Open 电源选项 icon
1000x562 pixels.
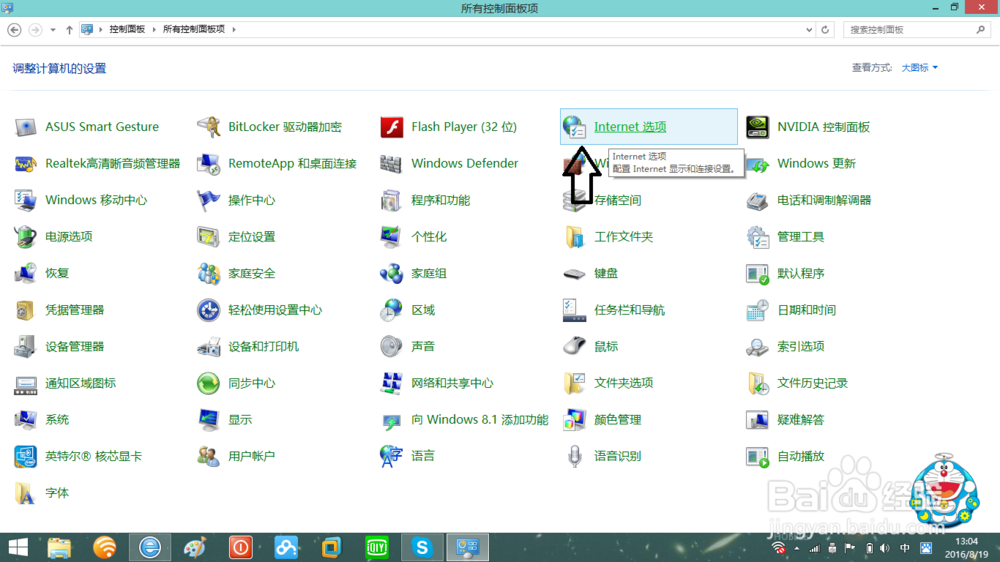tap(25, 237)
